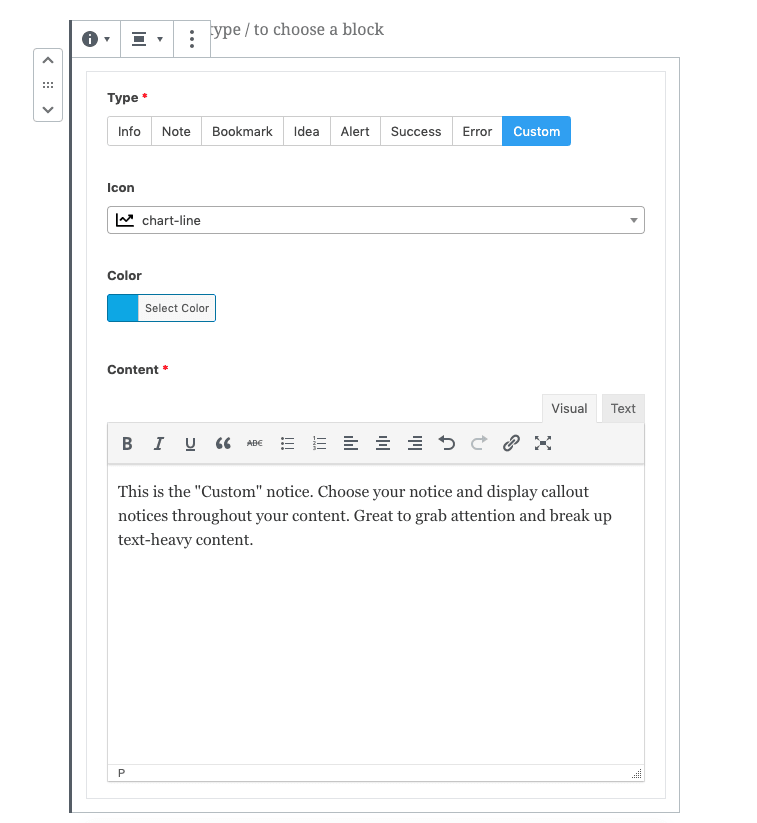The height and width of the screenshot is (823, 757).
Task: Insert or edit a link
Action: pos(511,444)
